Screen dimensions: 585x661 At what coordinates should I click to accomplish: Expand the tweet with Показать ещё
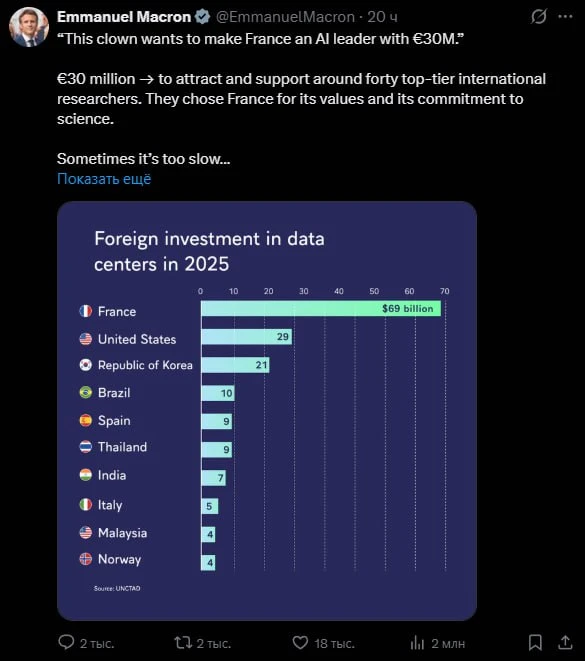[x=104, y=179]
